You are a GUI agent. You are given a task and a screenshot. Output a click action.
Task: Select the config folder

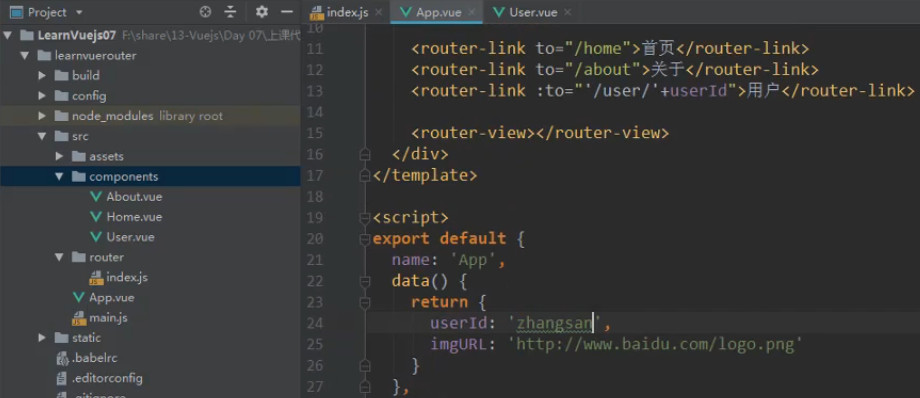89,96
